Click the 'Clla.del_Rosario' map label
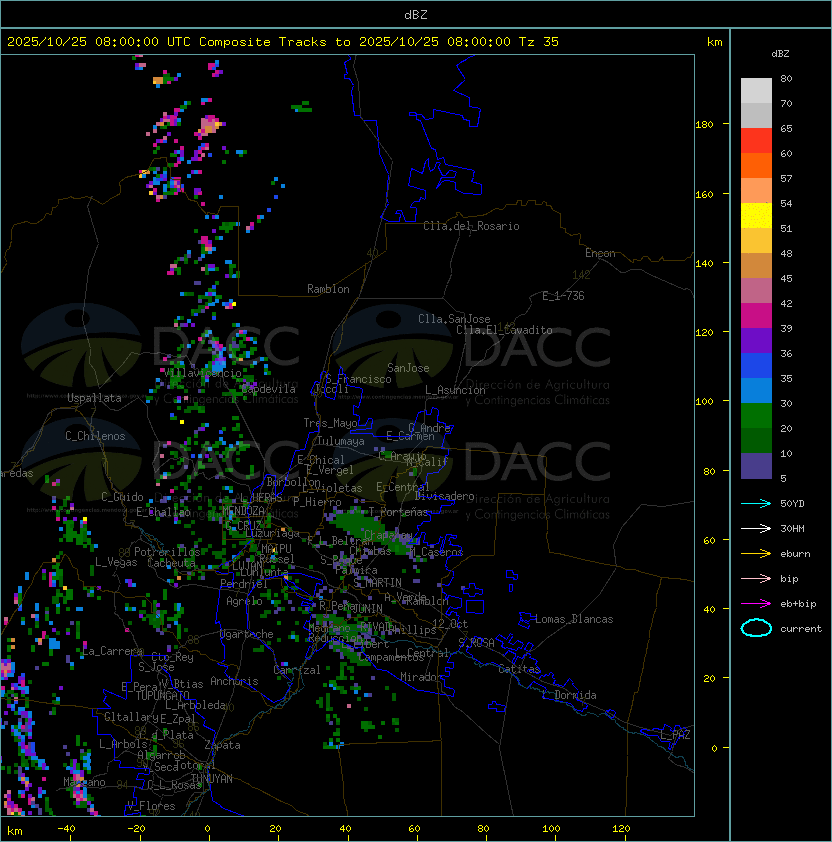The width and height of the screenshot is (832, 842). (x=471, y=226)
